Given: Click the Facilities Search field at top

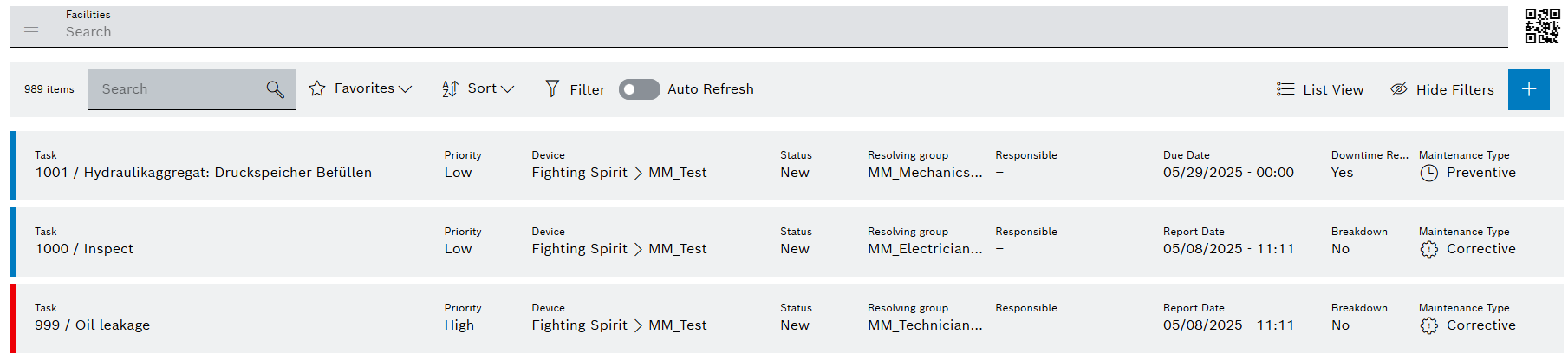Looking at the screenshot, I should (758, 27).
